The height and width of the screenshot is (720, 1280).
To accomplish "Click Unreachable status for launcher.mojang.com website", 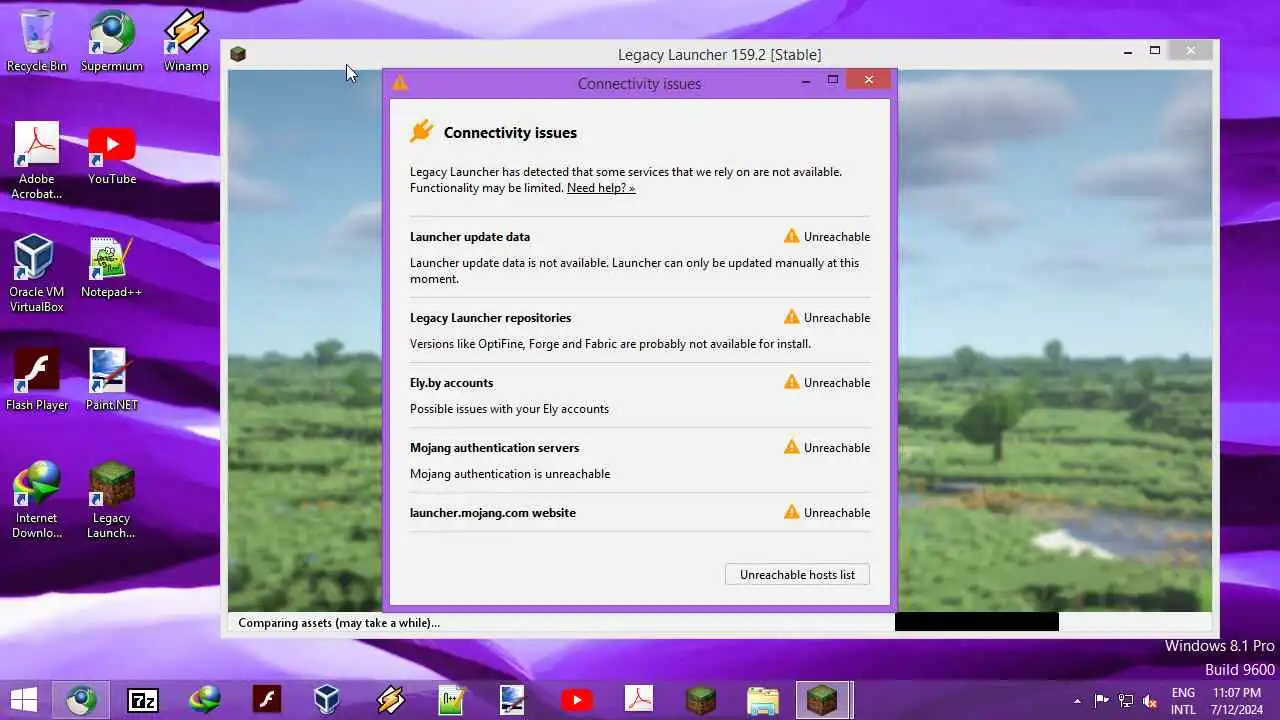I will tap(827, 513).
